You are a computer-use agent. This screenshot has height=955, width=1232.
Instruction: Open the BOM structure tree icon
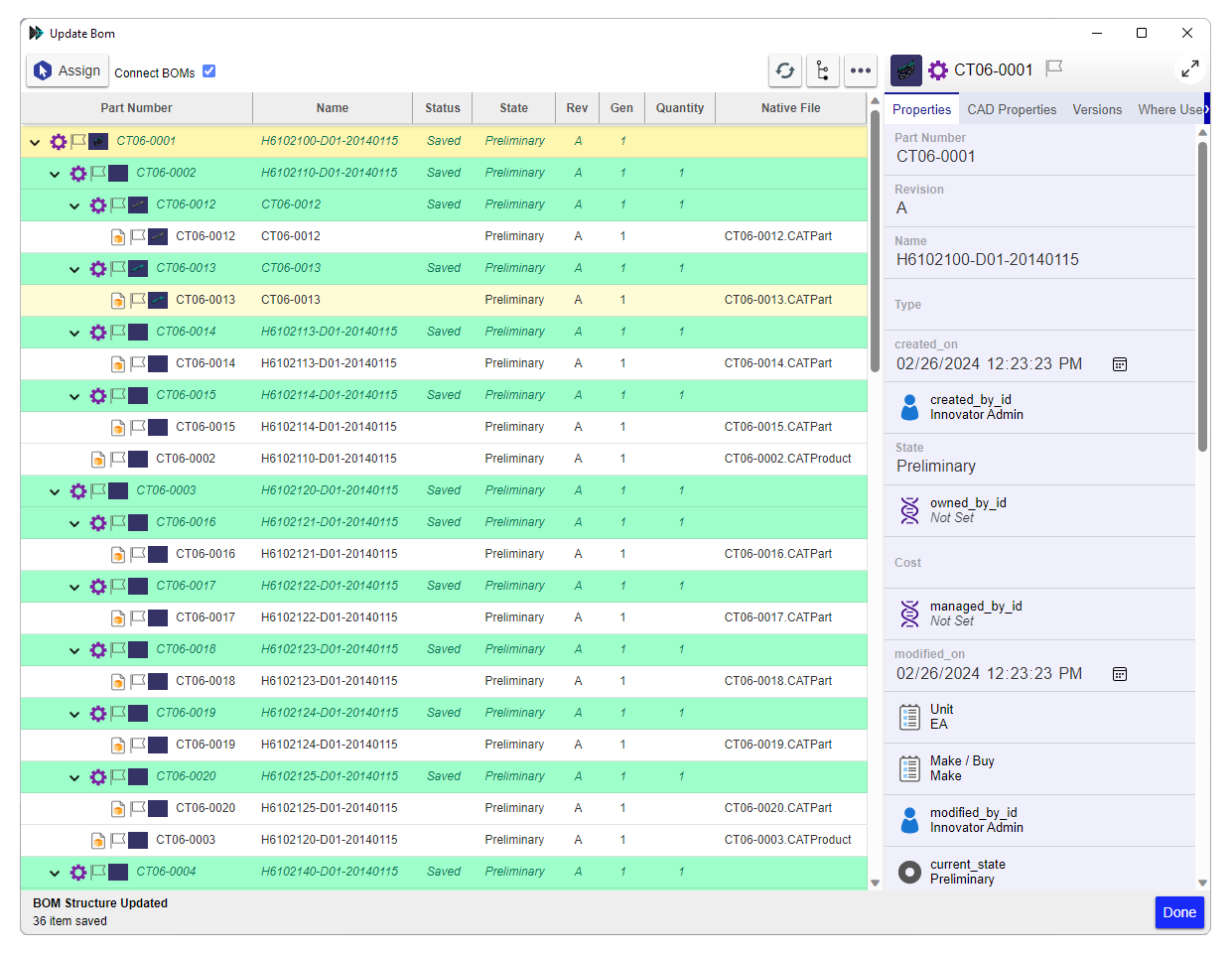coord(823,70)
